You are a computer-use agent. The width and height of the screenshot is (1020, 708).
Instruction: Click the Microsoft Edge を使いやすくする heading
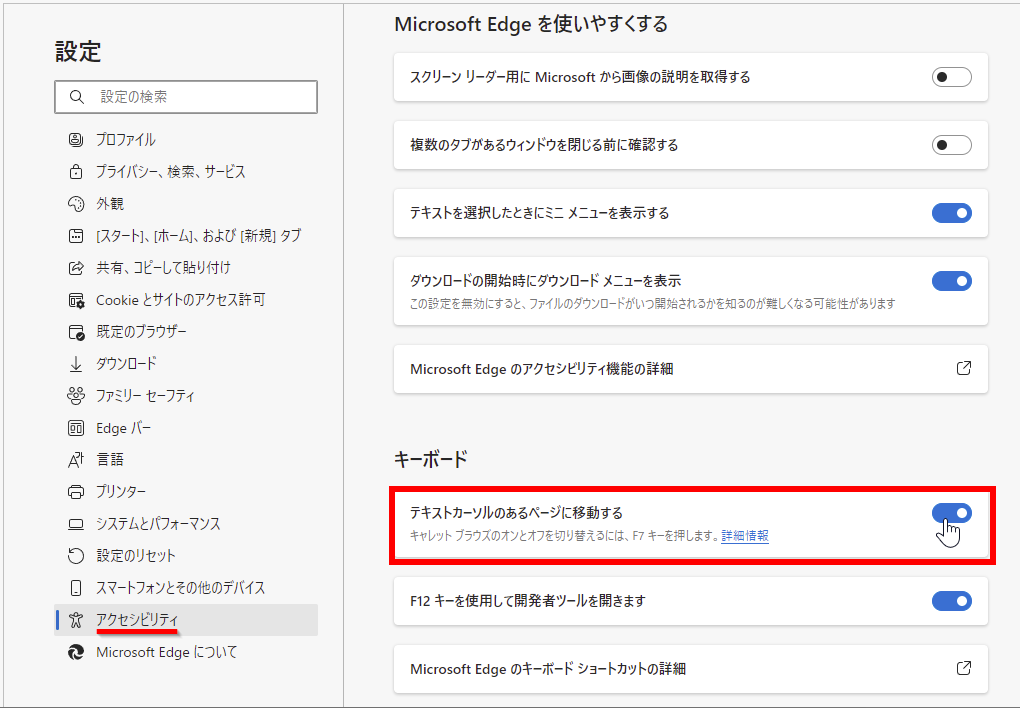click(531, 24)
